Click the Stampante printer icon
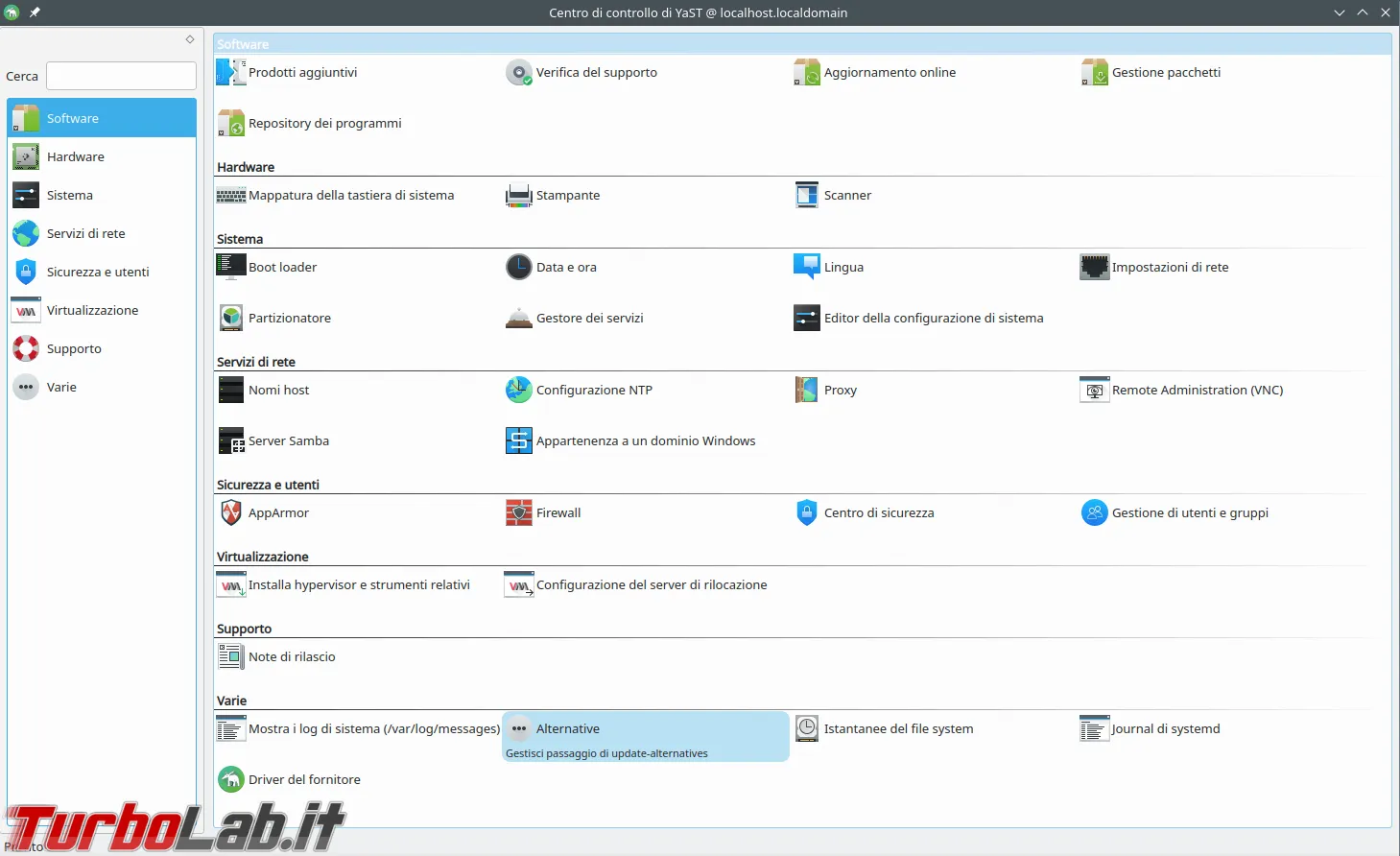Viewport: 1400px width, 856px height. [x=519, y=196]
